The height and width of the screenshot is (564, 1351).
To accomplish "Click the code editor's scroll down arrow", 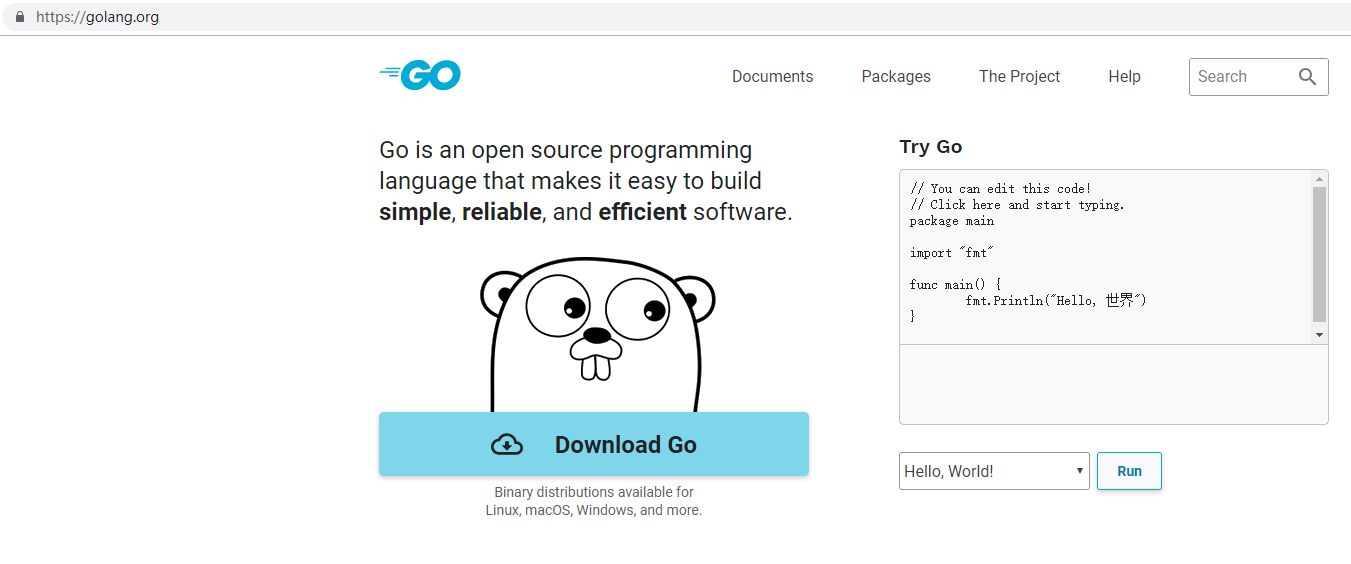I will 1319,335.
